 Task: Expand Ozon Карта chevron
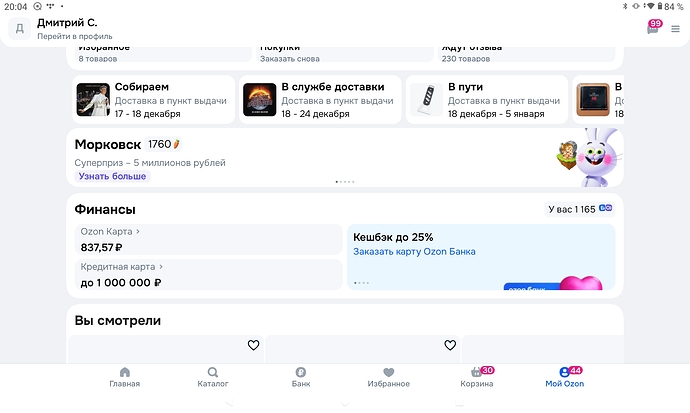(138, 231)
